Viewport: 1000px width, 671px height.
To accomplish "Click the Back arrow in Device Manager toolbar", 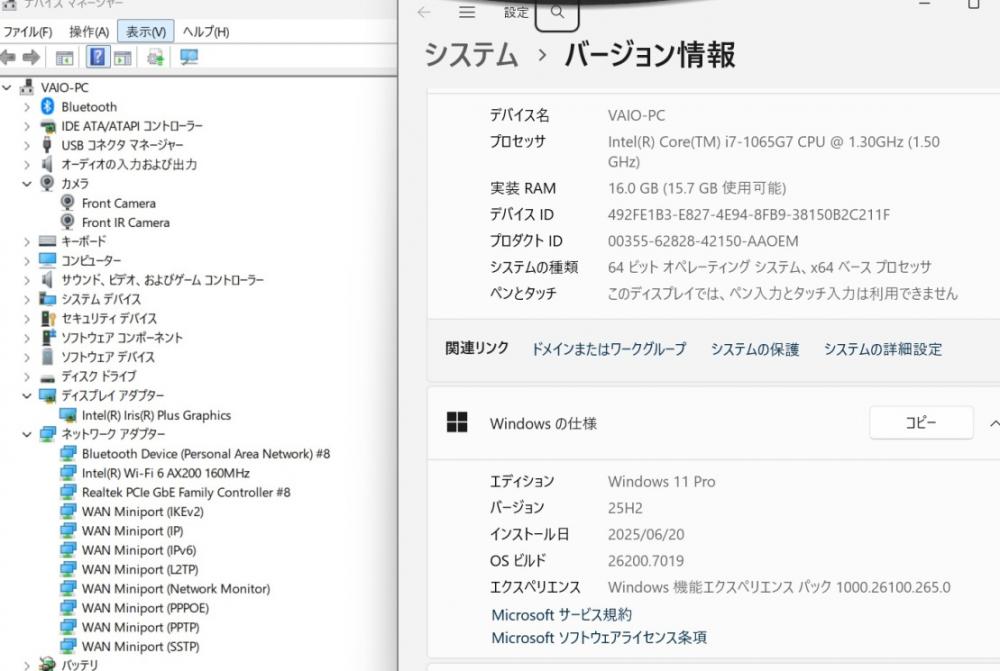I will coord(8,57).
